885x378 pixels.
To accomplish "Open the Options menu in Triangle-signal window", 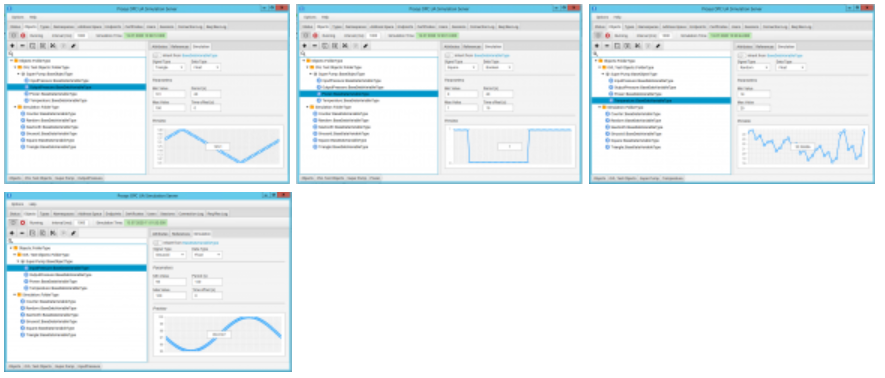I will tap(17, 17).
